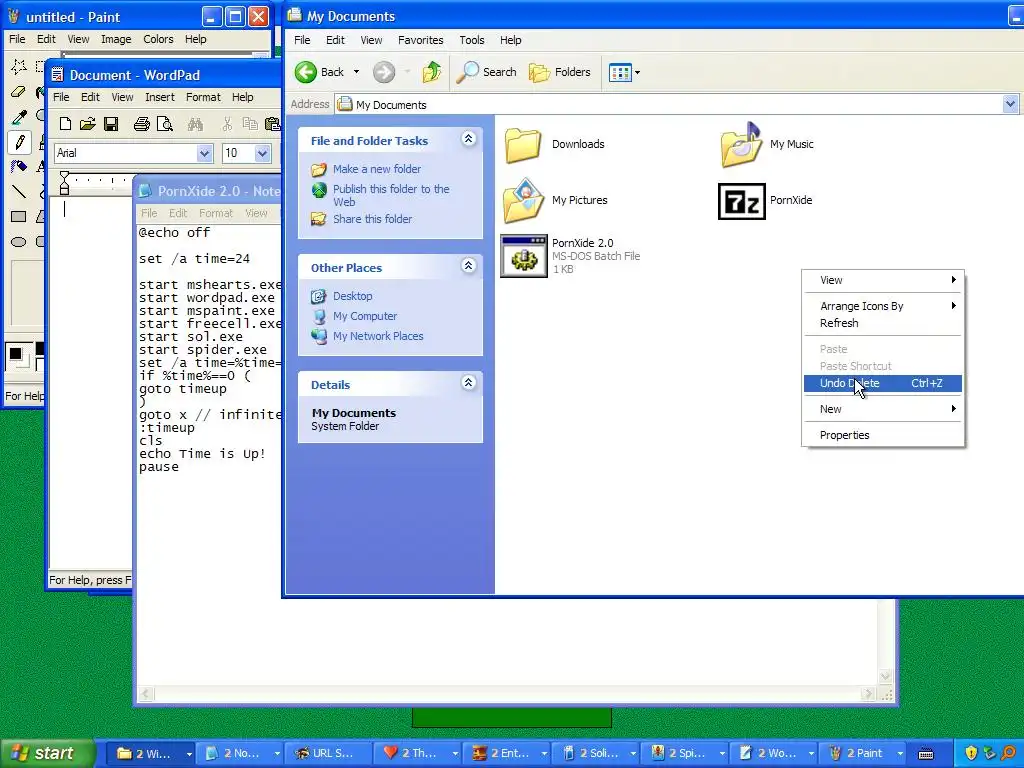This screenshot has height=768, width=1024.
Task: Click the New document icon in WordPad
Action: click(x=65, y=123)
